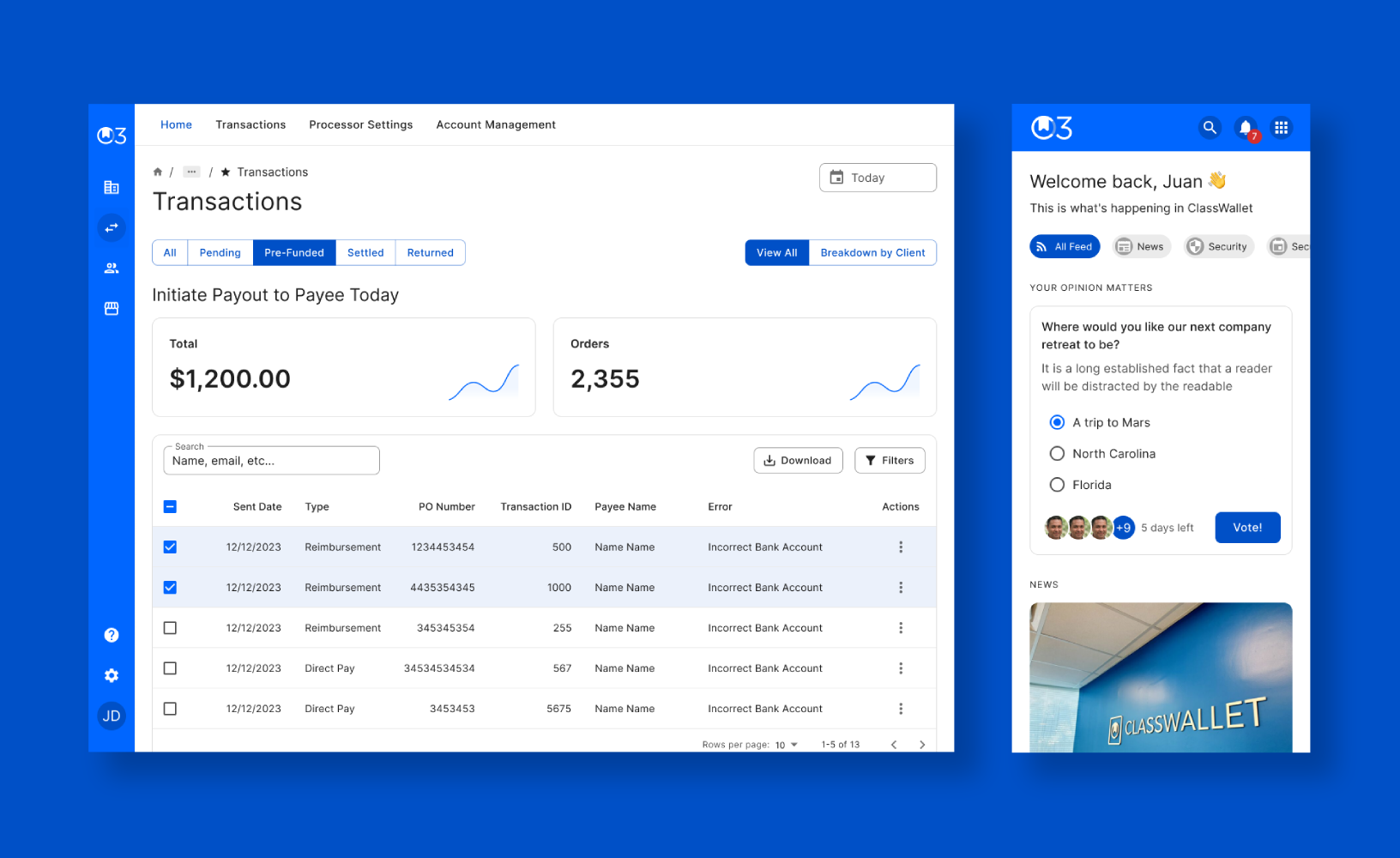The image size is (1400, 858).
Task: Click the +9 voters avatar stack
Action: pos(1122,527)
